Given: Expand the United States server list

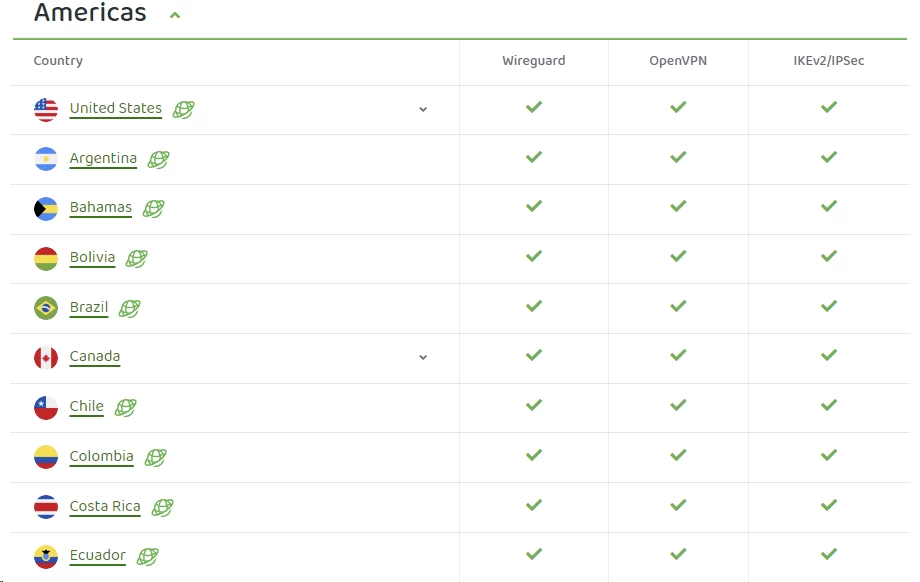Looking at the screenshot, I should coord(423,110).
